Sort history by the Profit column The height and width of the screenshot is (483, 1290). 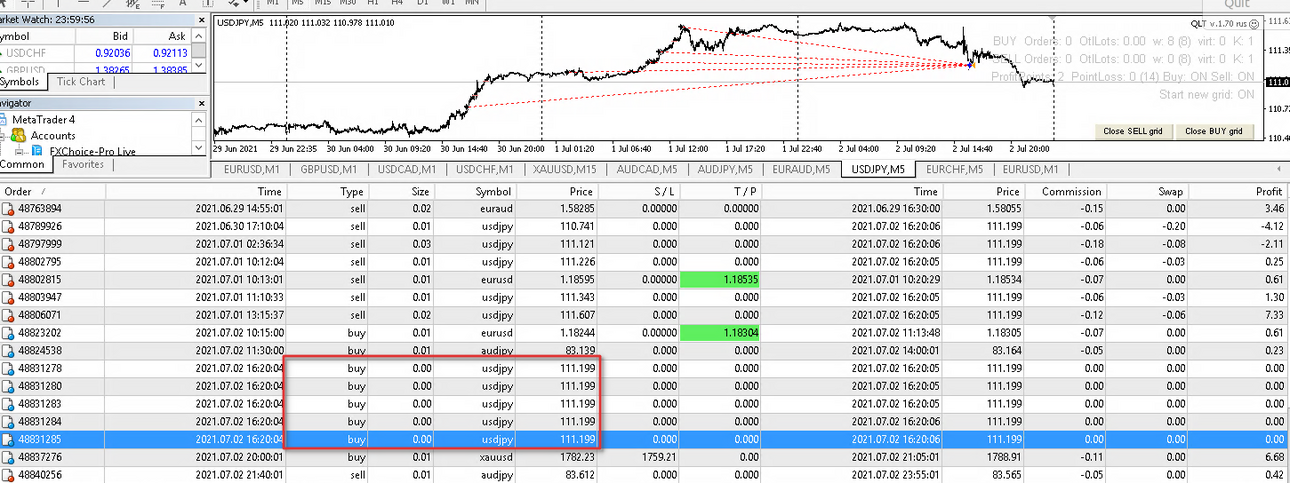(x=1240, y=191)
